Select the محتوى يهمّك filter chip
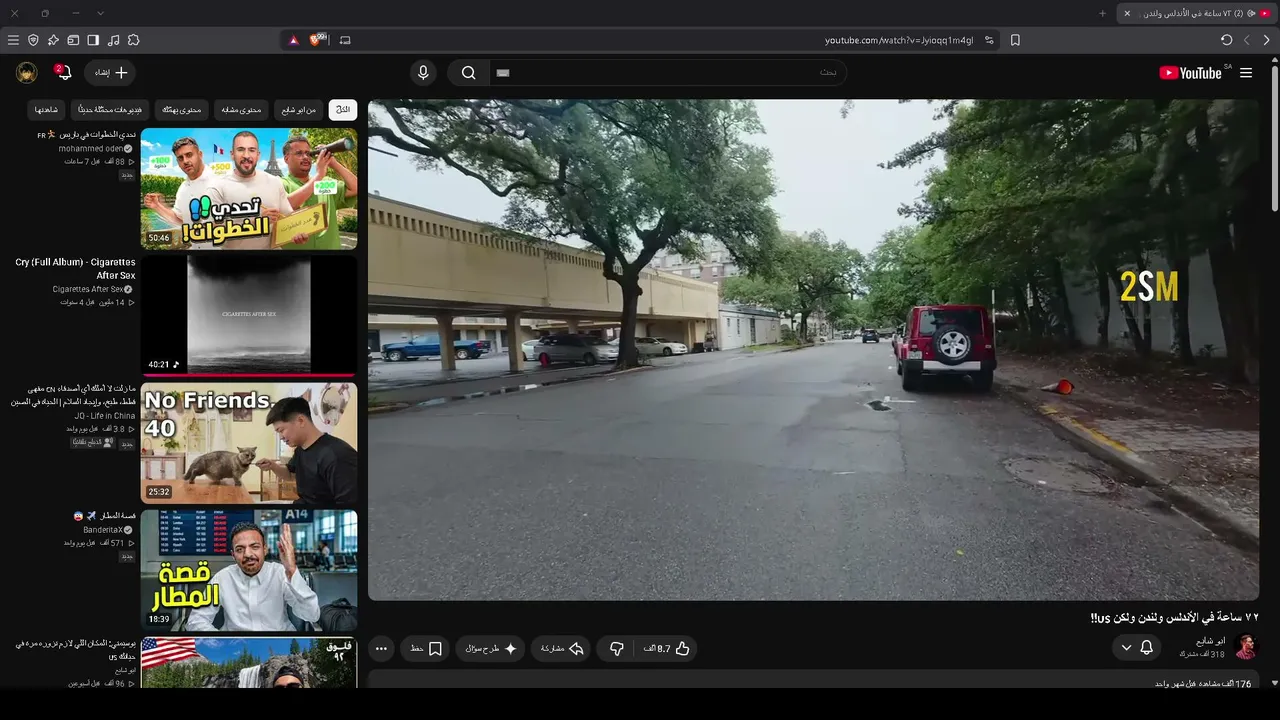1280x720 pixels. tap(182, 109)
